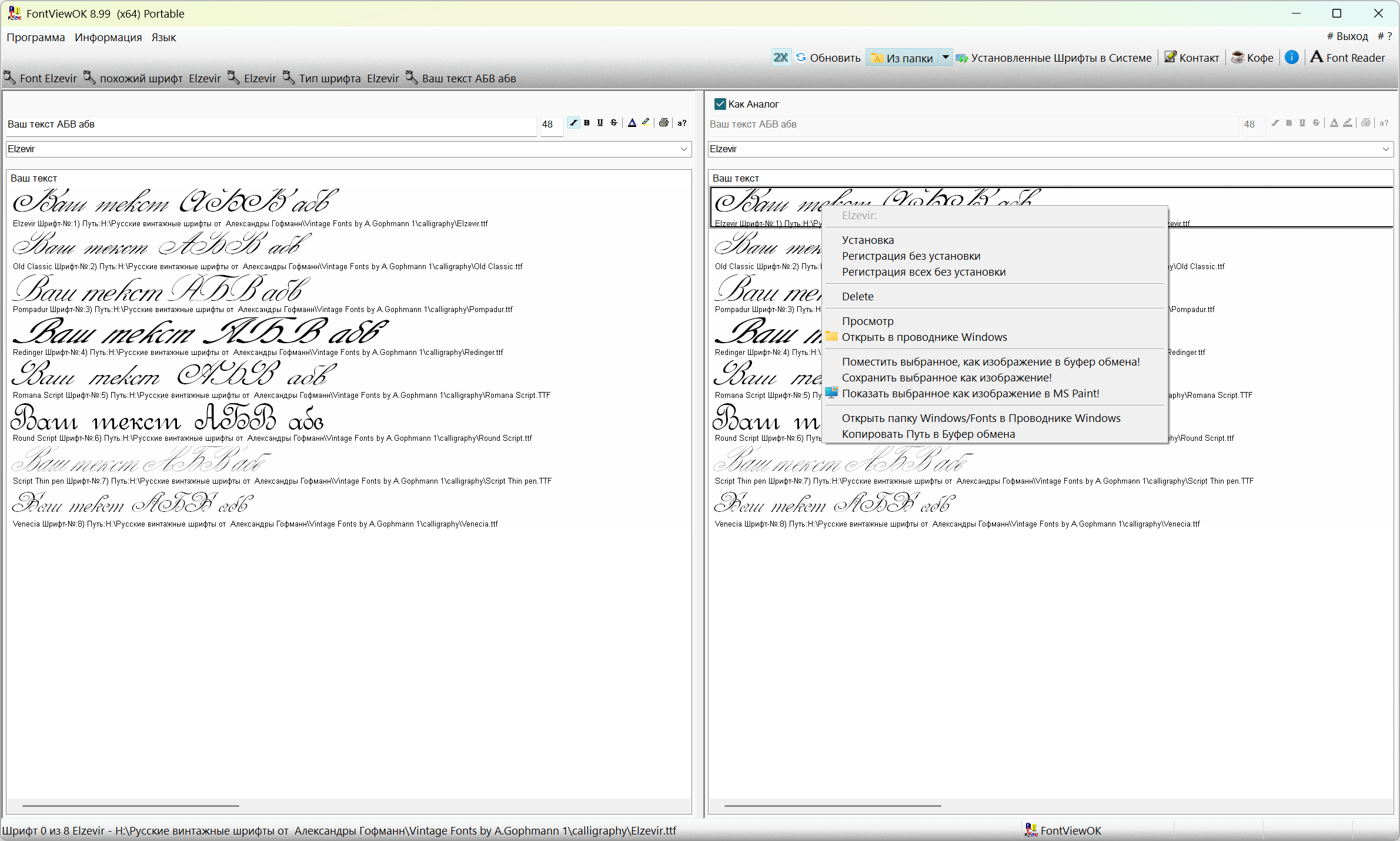Toggle strikethrough formatting in left pane
The width and height of the screenshot is (1400, 841).
[614, 123]
